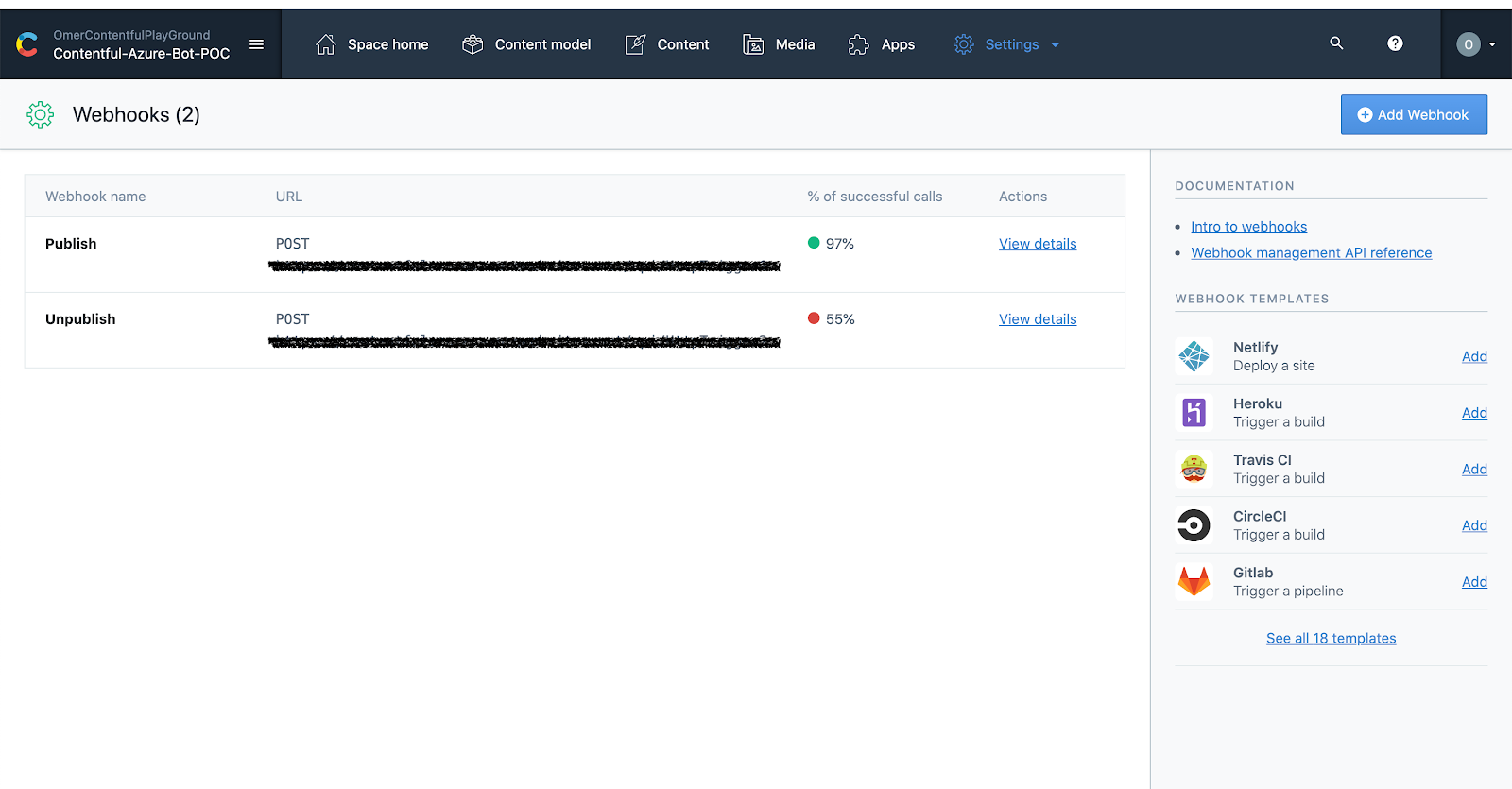Image resolution: width=1512 pixels, height=789 pixels.
Task: Click the green status dot for Publish
Action: click(x=814, y=243)
